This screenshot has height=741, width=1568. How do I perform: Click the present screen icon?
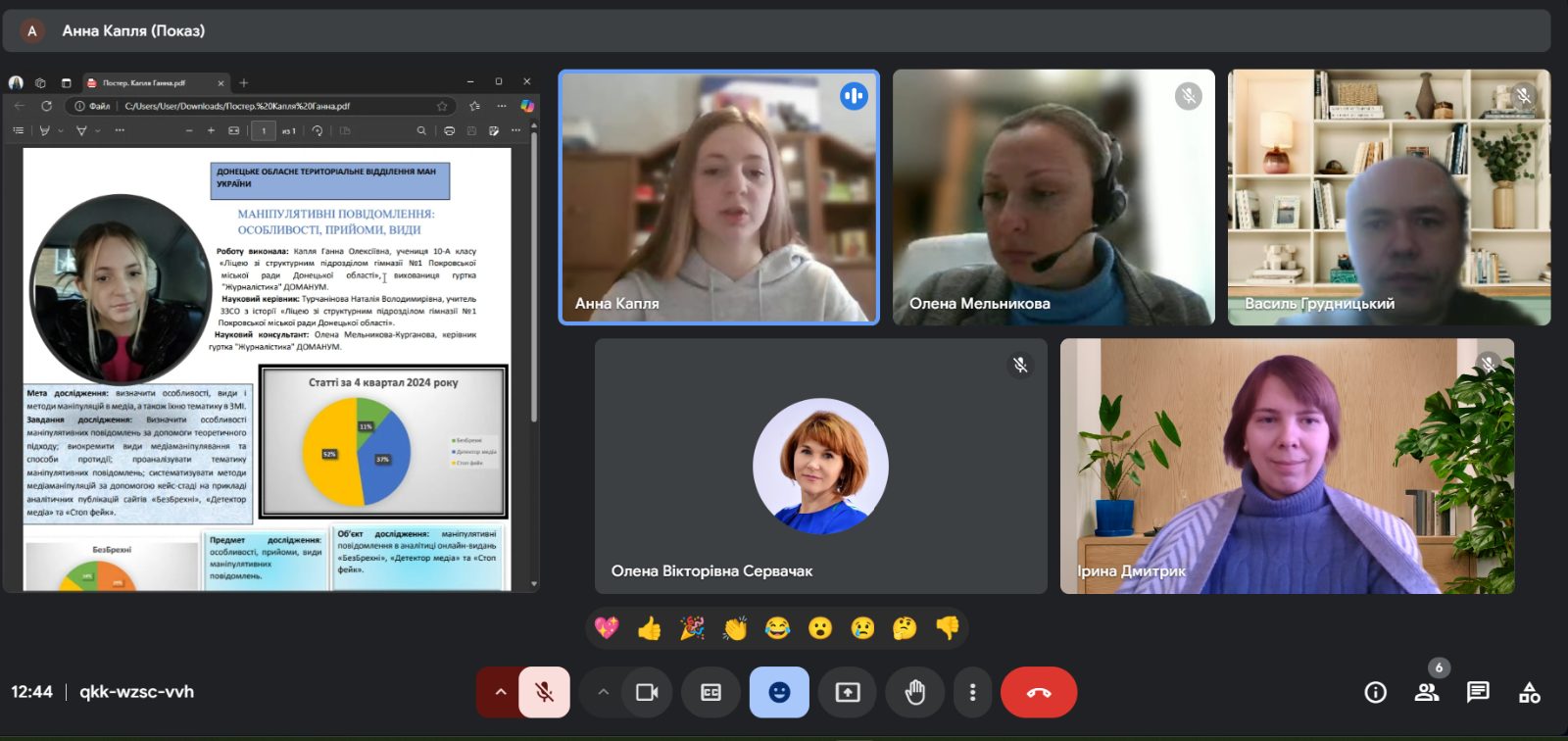coord(847,692)
